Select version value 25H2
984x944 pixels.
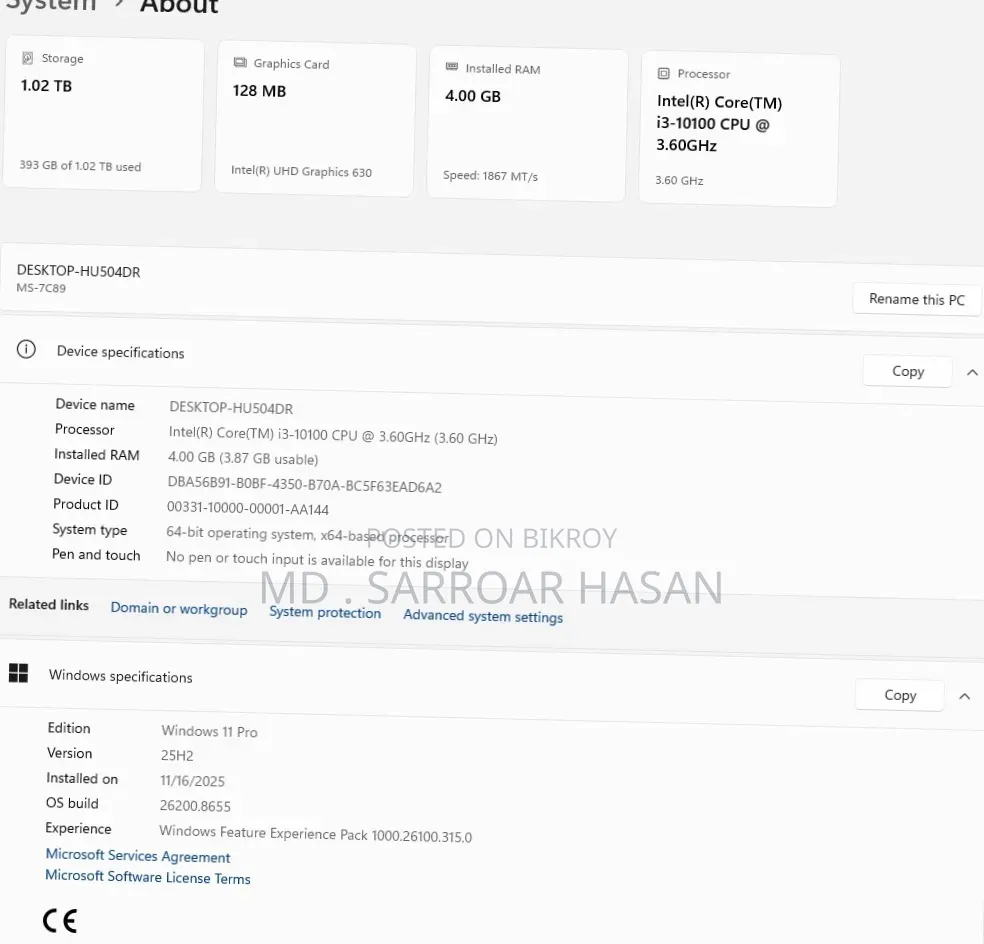[177, 755]
